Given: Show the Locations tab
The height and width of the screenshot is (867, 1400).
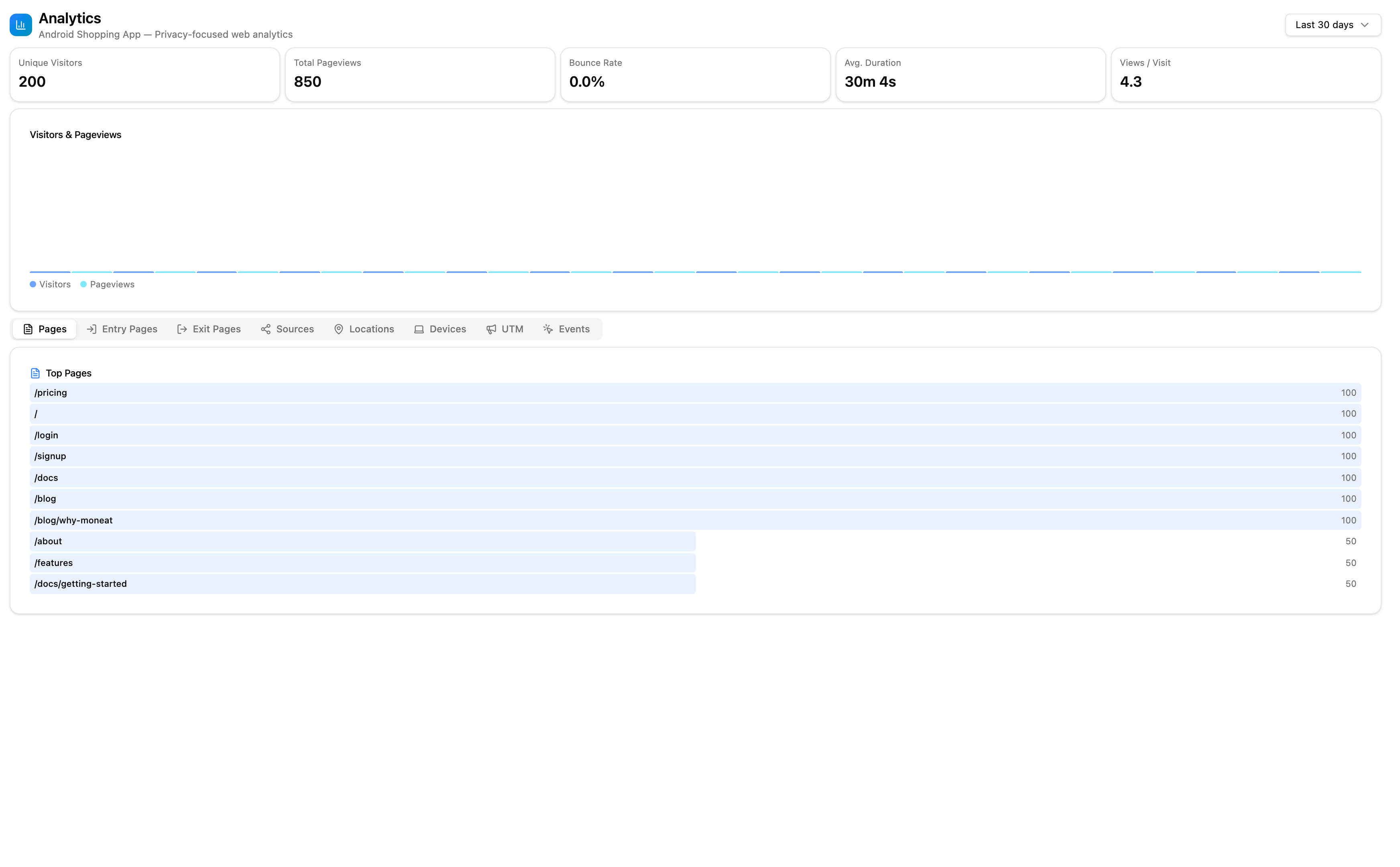Looking at the screenshot, I should click(364, 329).
